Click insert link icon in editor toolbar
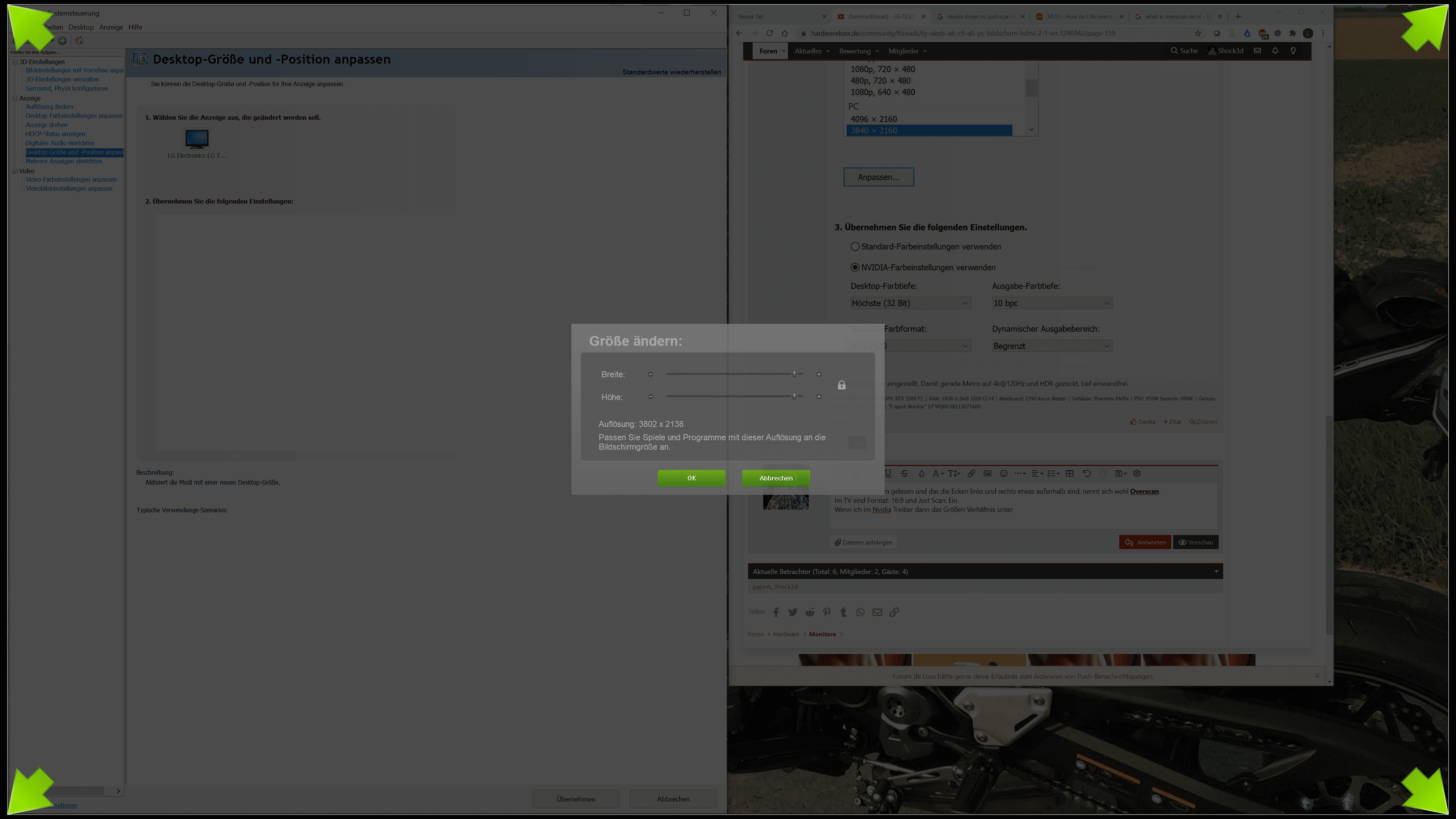 pos(971,474)
